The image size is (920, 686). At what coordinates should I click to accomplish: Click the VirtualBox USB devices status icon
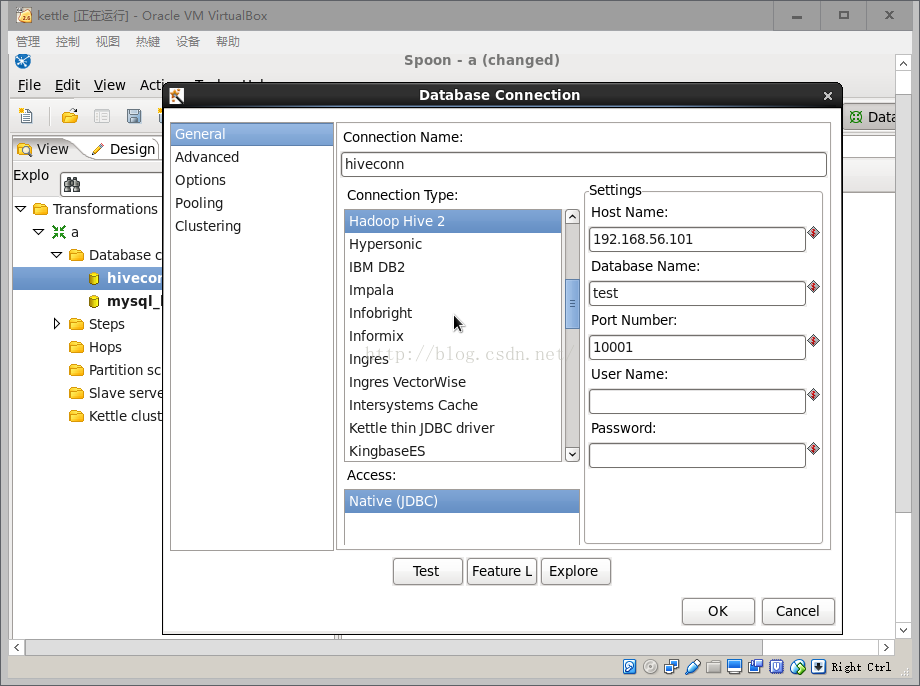click(692, 667)
